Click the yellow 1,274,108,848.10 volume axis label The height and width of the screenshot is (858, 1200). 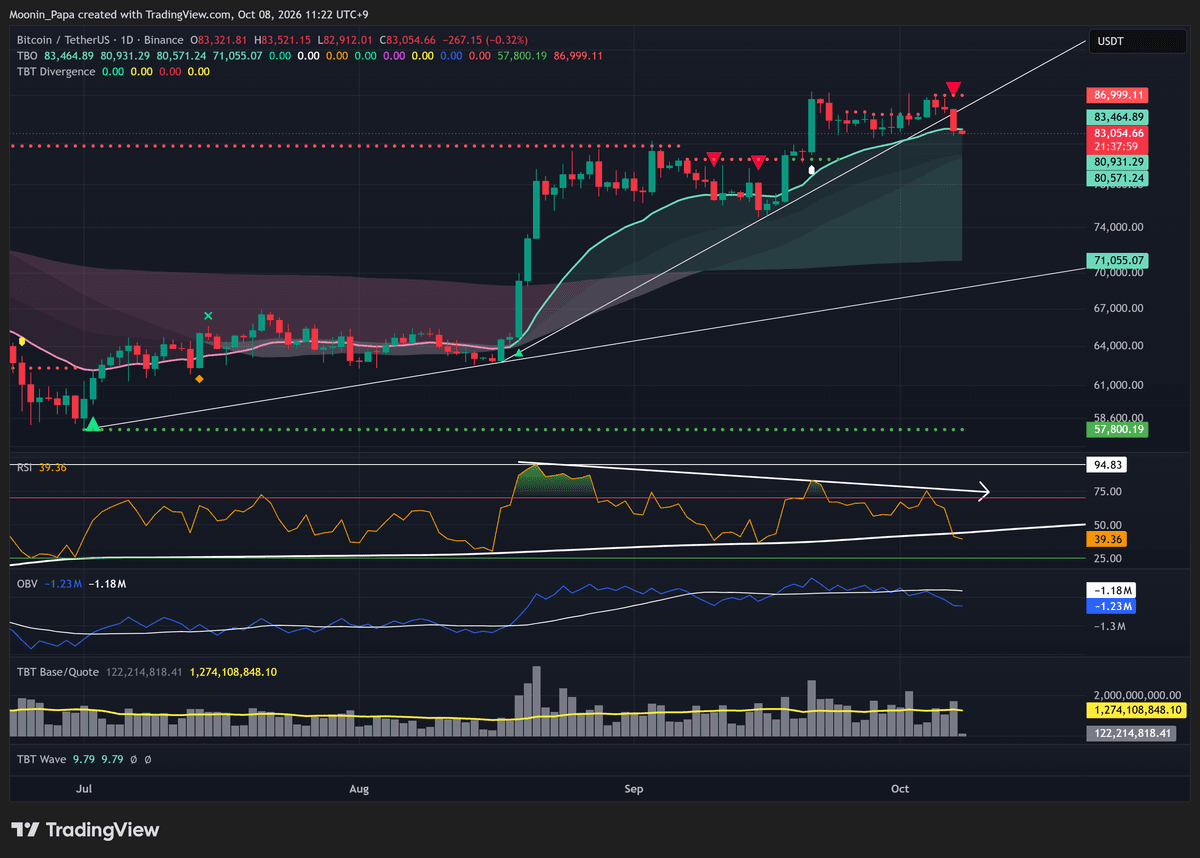pos(1135,710)
